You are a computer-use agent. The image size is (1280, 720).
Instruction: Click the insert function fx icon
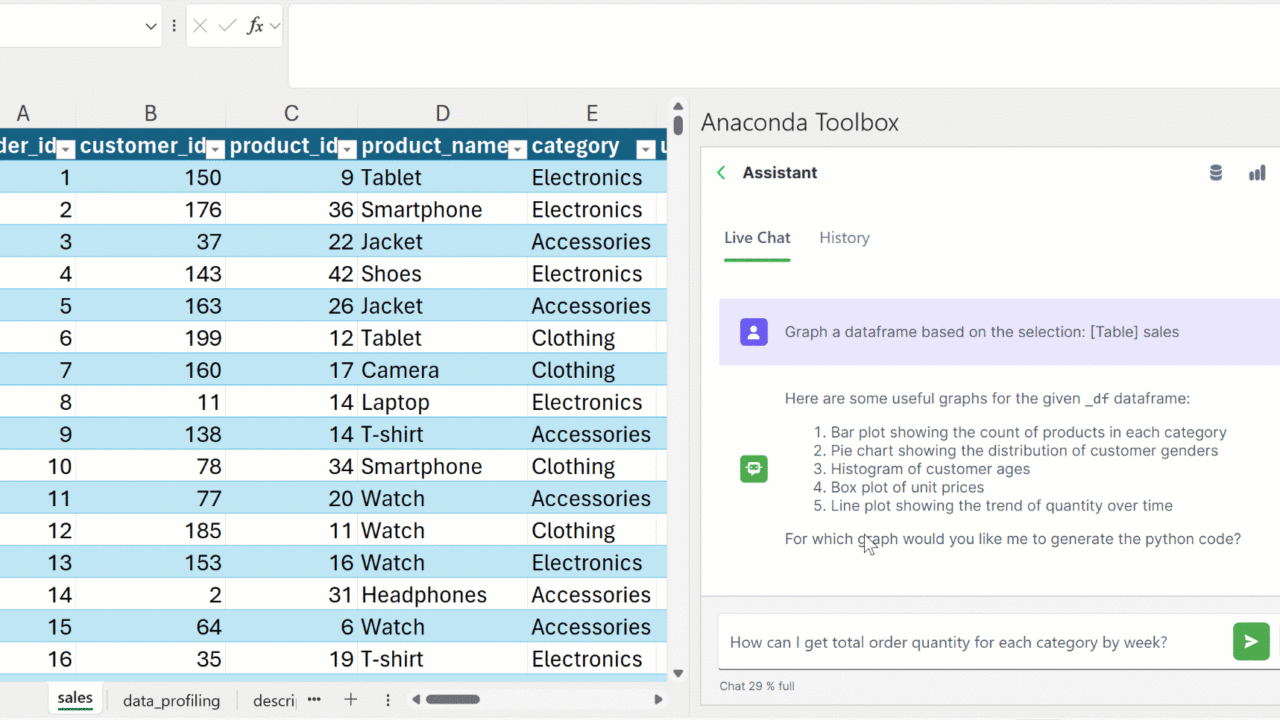256,26
